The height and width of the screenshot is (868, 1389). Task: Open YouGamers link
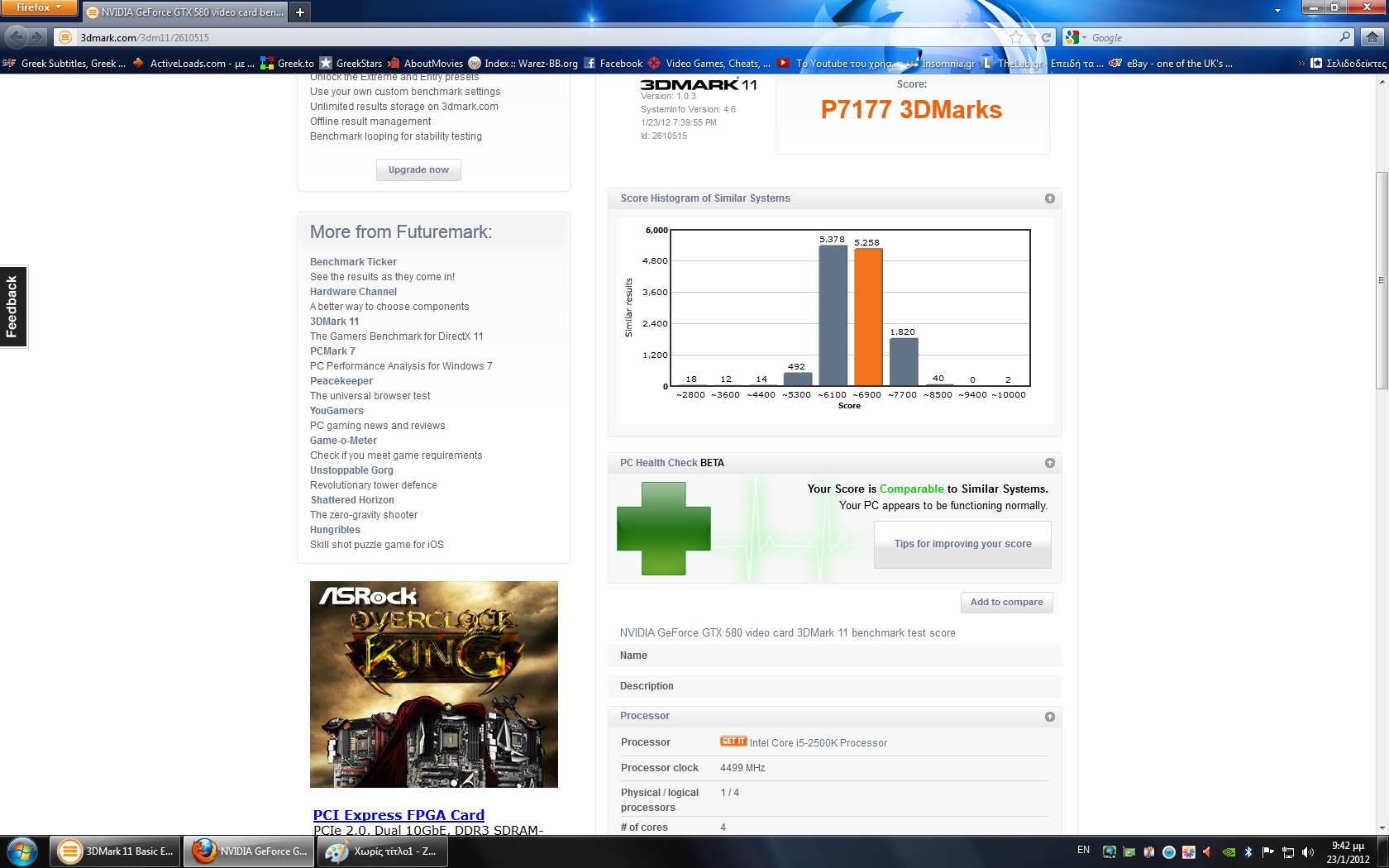[337, 411]
